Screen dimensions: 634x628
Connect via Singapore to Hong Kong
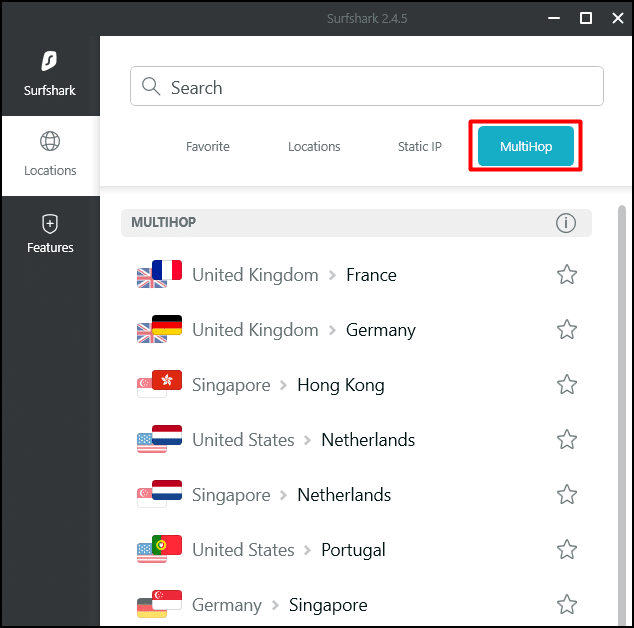point(356,385)
